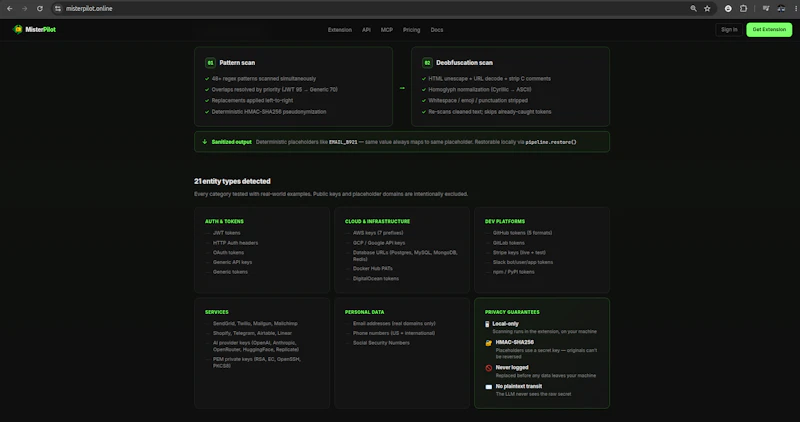This screenshot has height=422, width=800.
Task: Click checkmark beside HTML unescape line
Action: (x=424, y=79)
